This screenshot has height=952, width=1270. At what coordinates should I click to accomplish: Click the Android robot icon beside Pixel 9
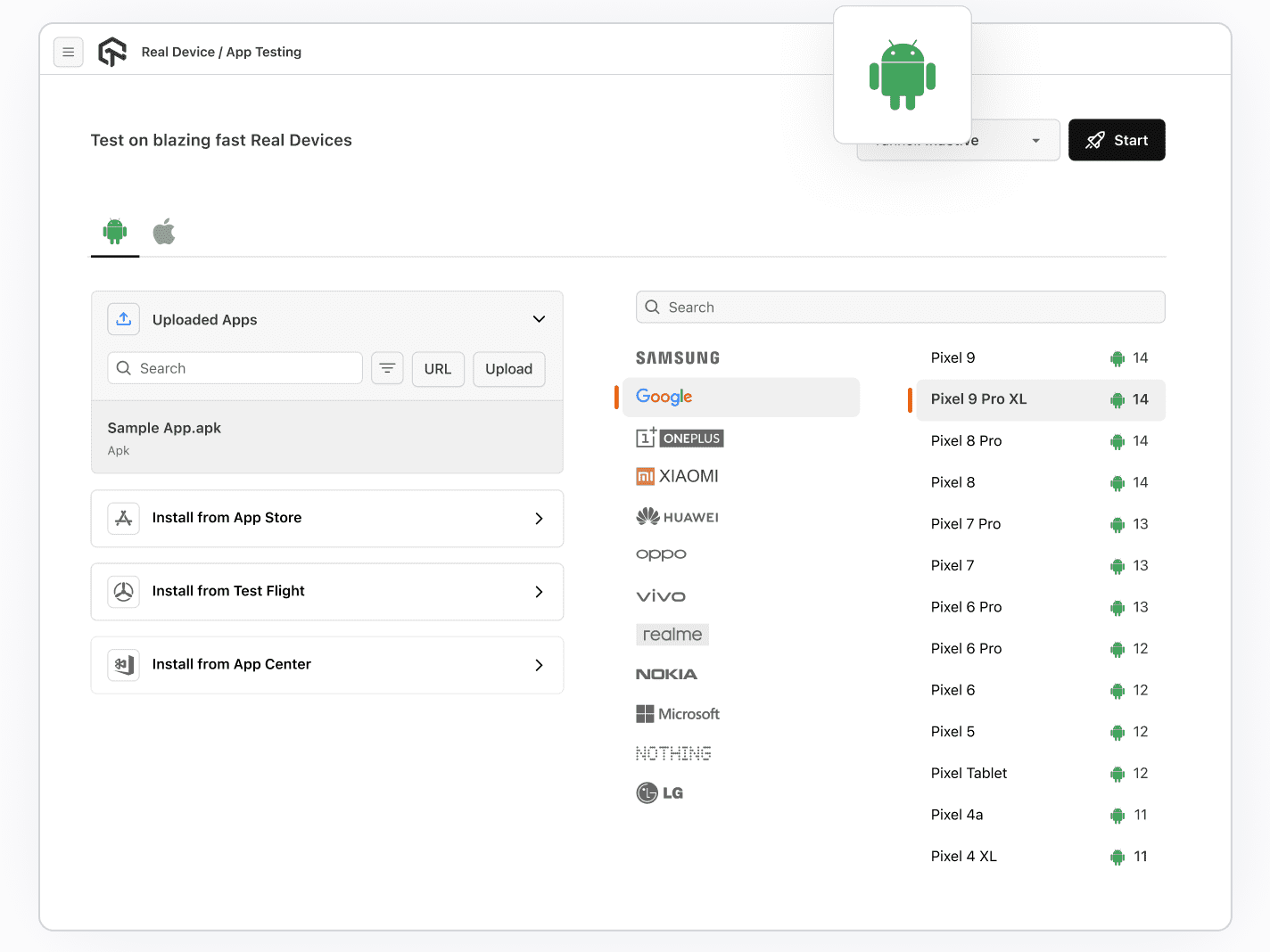(1117, 358)
